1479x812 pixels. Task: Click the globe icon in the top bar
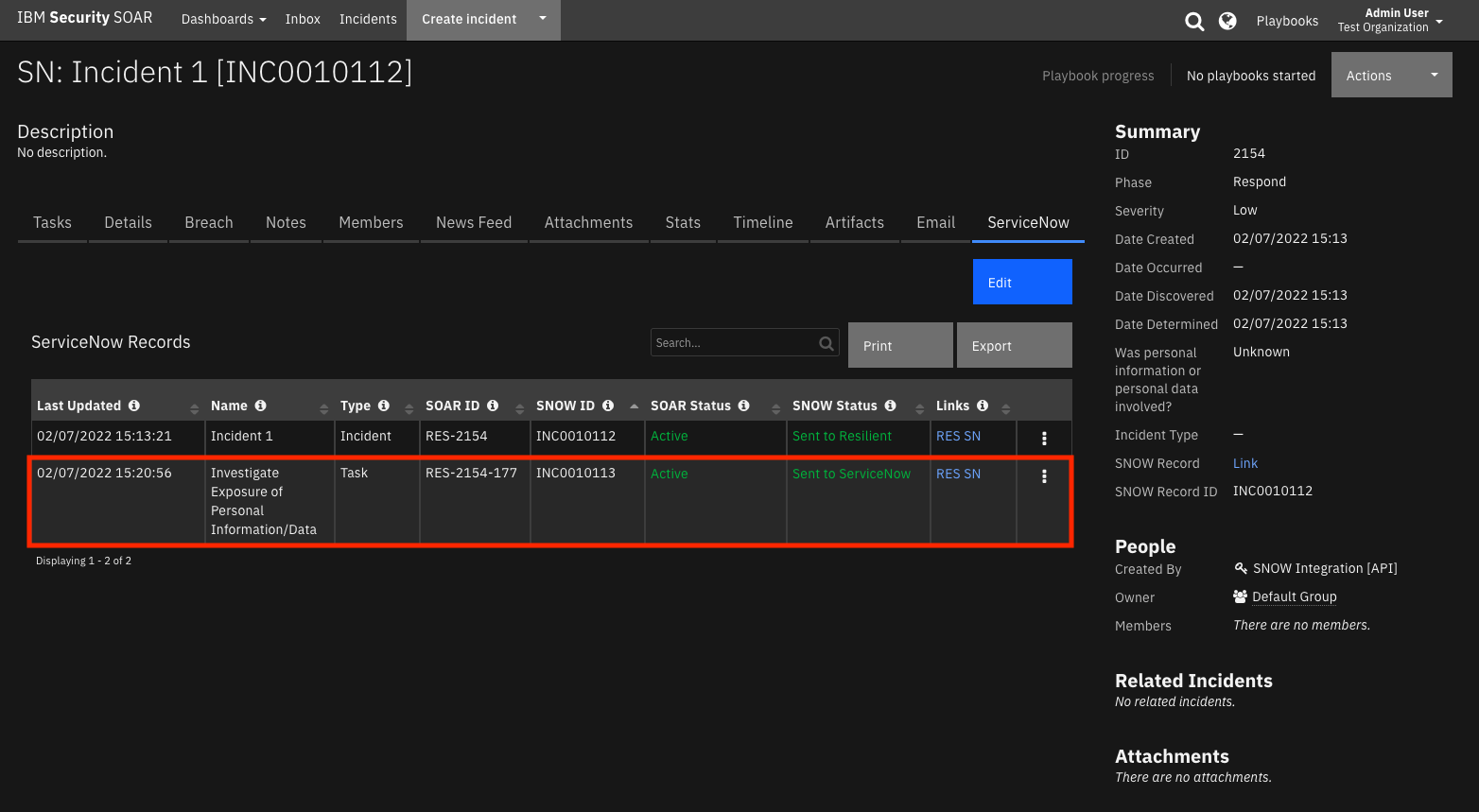coord(1227,20)
